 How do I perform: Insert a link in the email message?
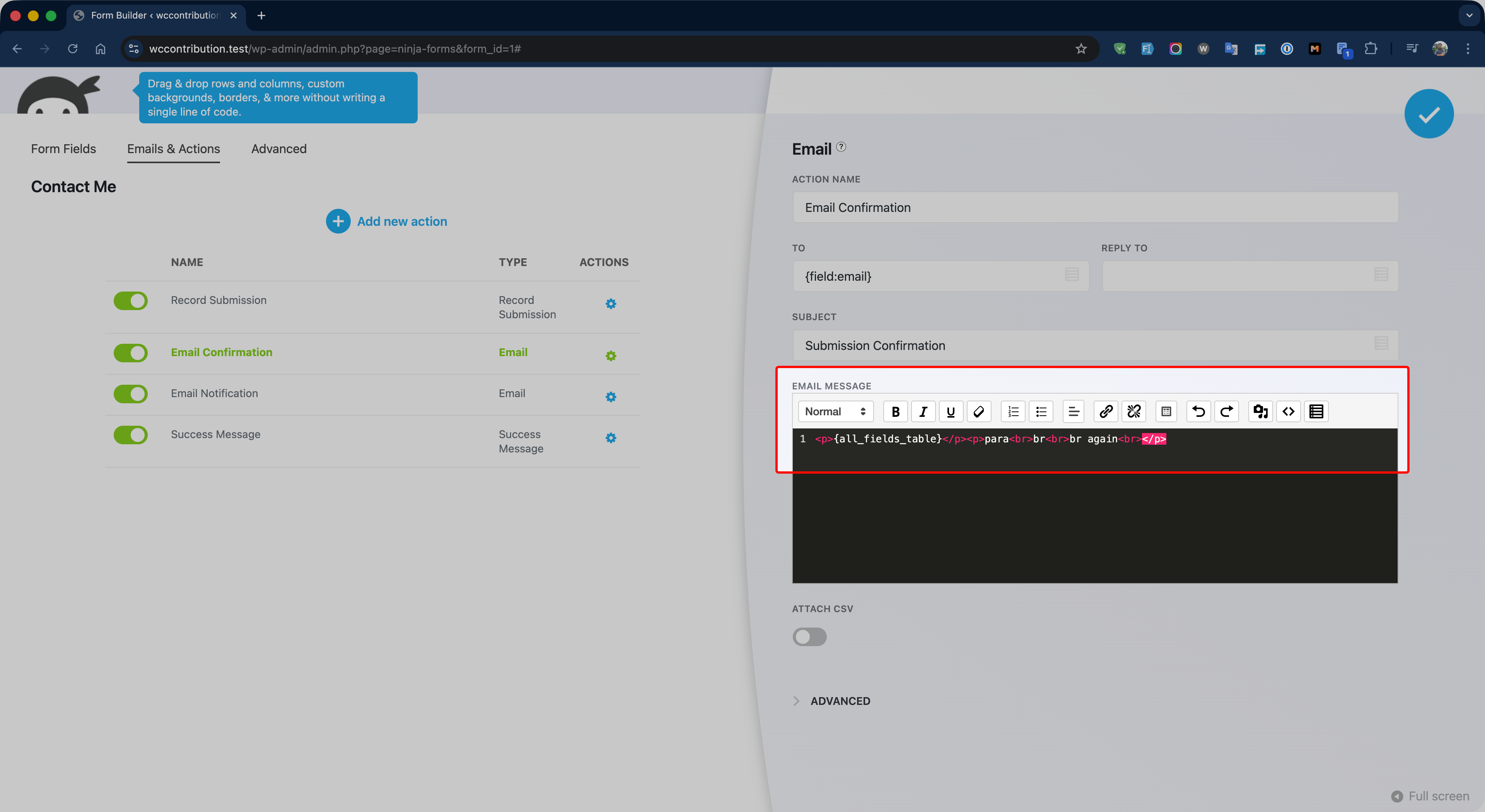pyautogui.click(x=1106, y=411)
